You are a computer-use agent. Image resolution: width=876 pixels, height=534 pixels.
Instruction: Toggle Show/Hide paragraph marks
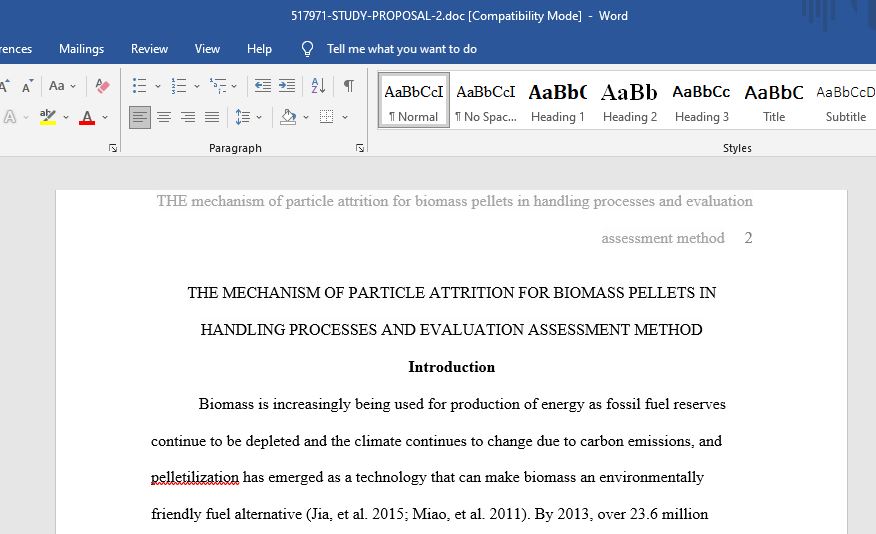point(349,85)
